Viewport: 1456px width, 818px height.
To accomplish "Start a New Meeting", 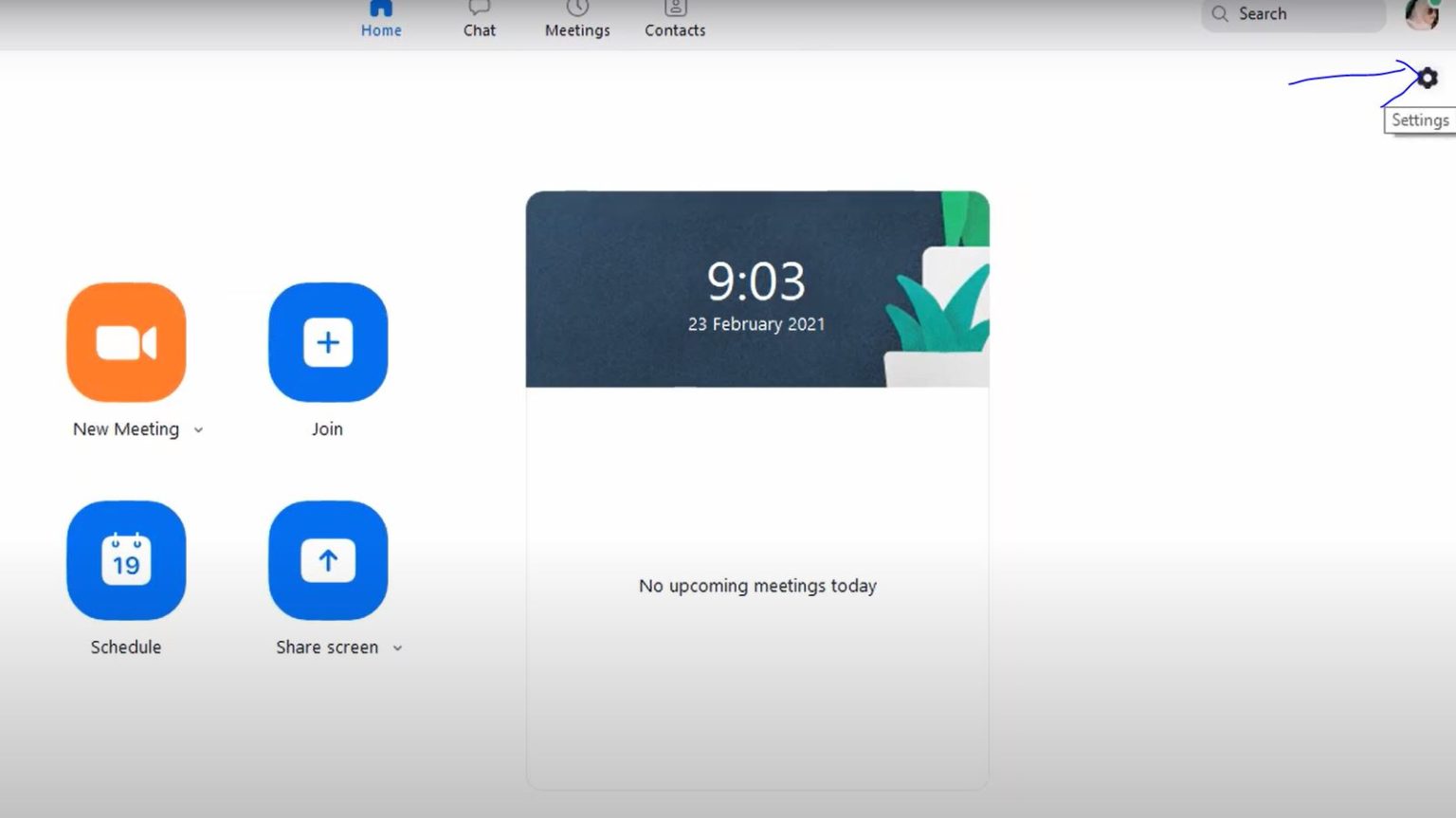I will pyautogui.click(x=125, y=342).
